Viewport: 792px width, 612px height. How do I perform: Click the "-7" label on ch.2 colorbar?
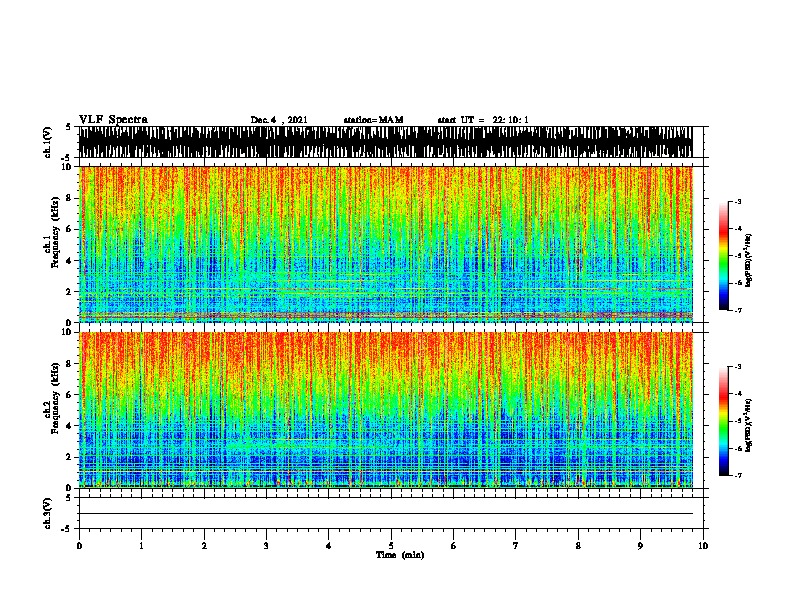point(738,475)
